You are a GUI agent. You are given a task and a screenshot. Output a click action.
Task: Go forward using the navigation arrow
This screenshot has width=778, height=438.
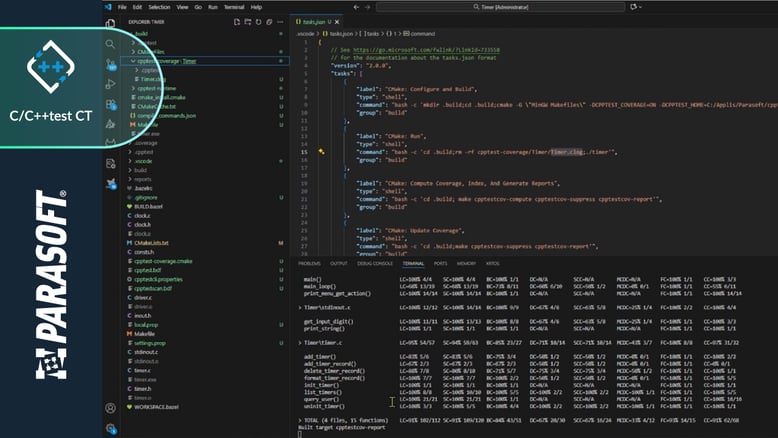pyautogui.click(x=368, y=7)
